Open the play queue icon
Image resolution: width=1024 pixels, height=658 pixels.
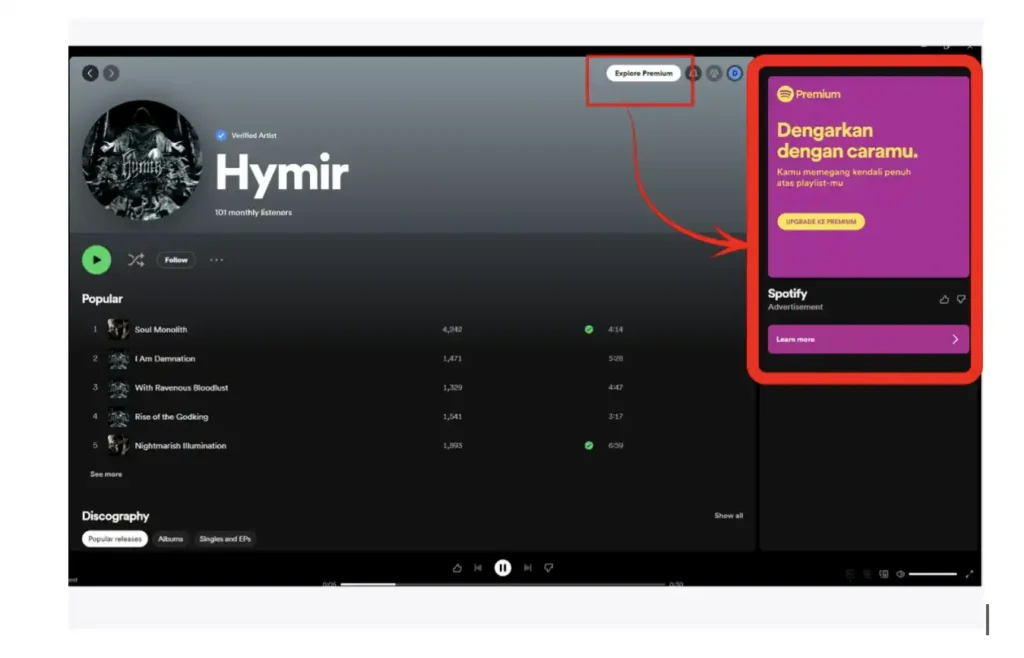(x=867, y=574)
